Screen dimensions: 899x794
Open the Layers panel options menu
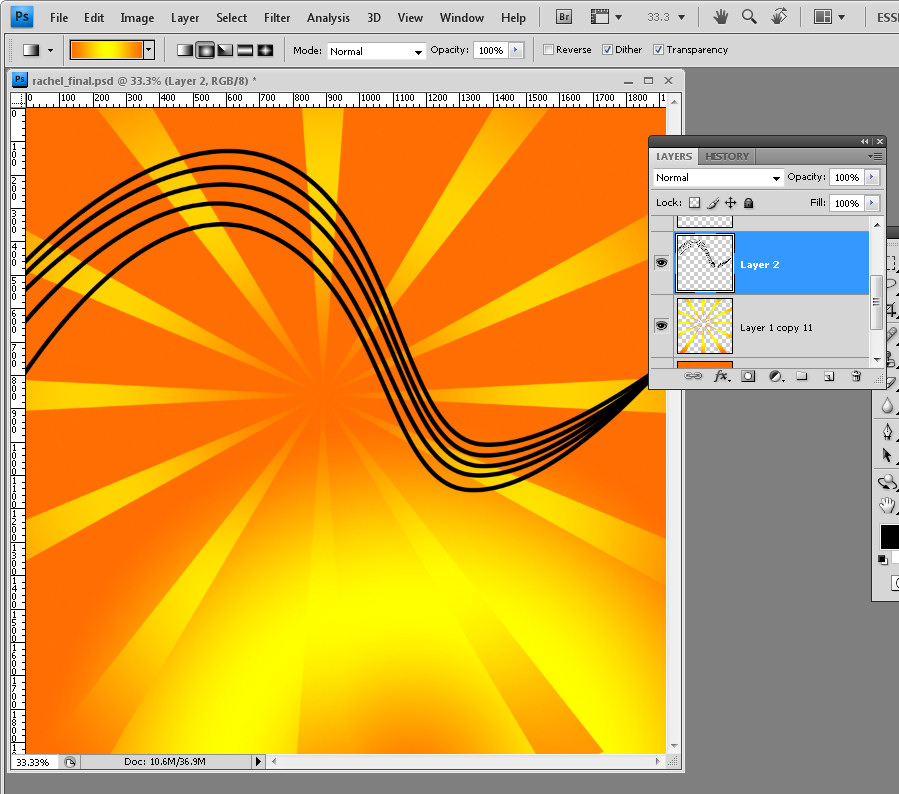(874, 156)
